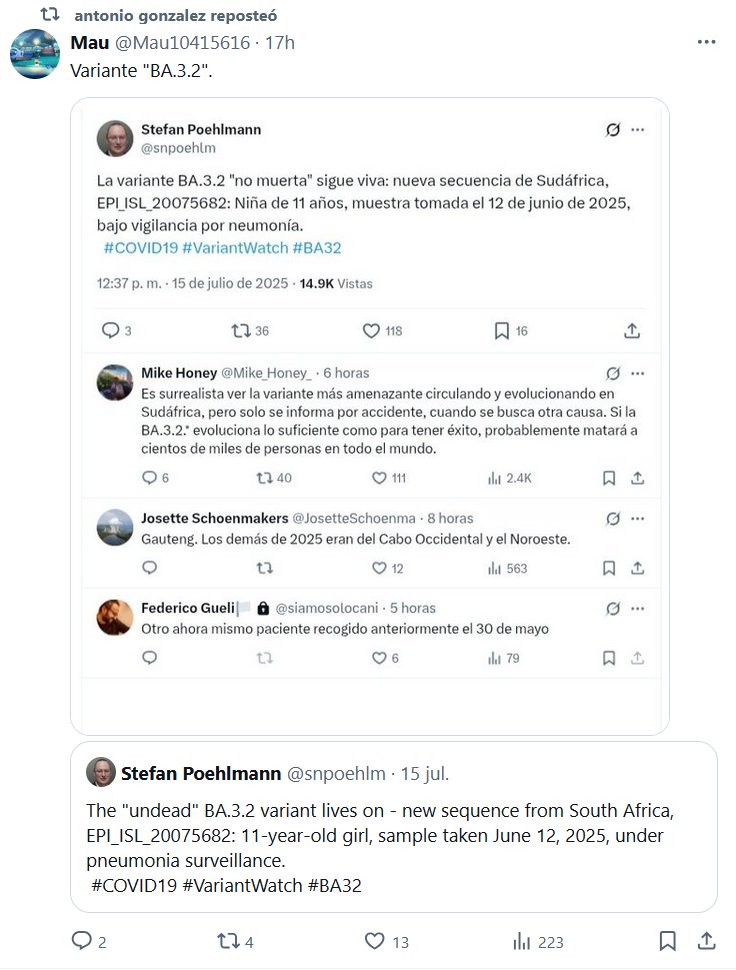Click the three dots on Mike Honey's reply
This screenshot has height=970, width=736.
(638, 373)
